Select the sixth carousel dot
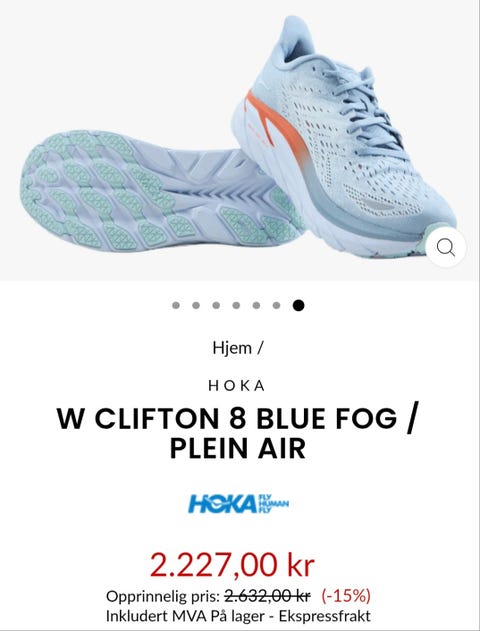The image size is (480, 631). tap(276, 305)
